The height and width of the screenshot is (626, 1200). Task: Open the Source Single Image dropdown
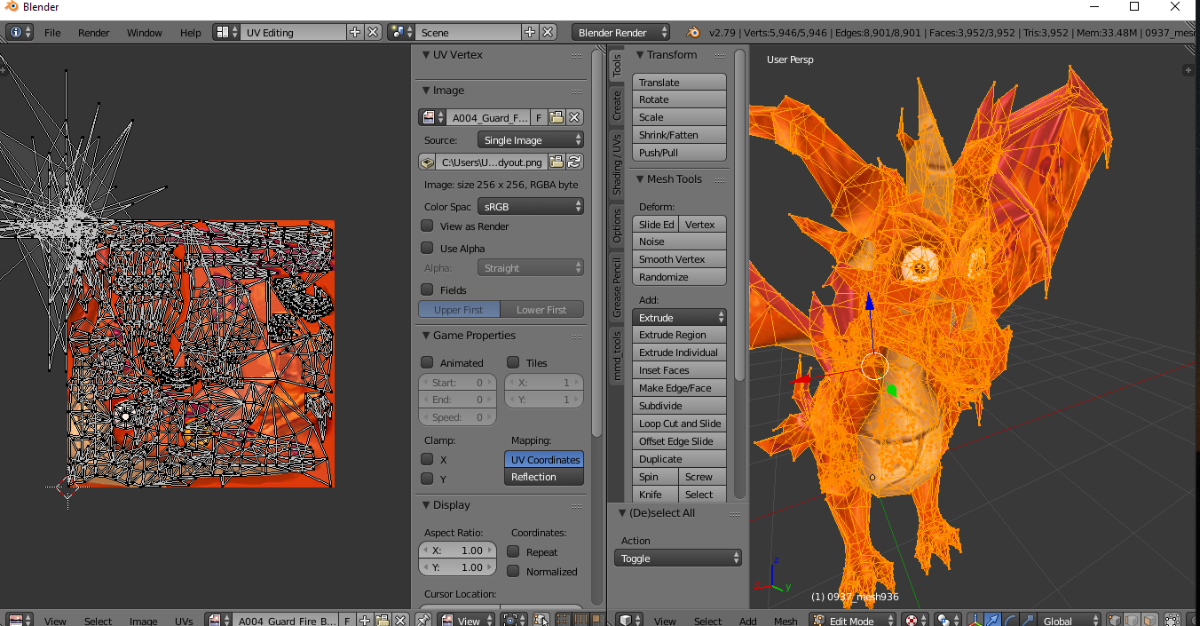[530, 140]
